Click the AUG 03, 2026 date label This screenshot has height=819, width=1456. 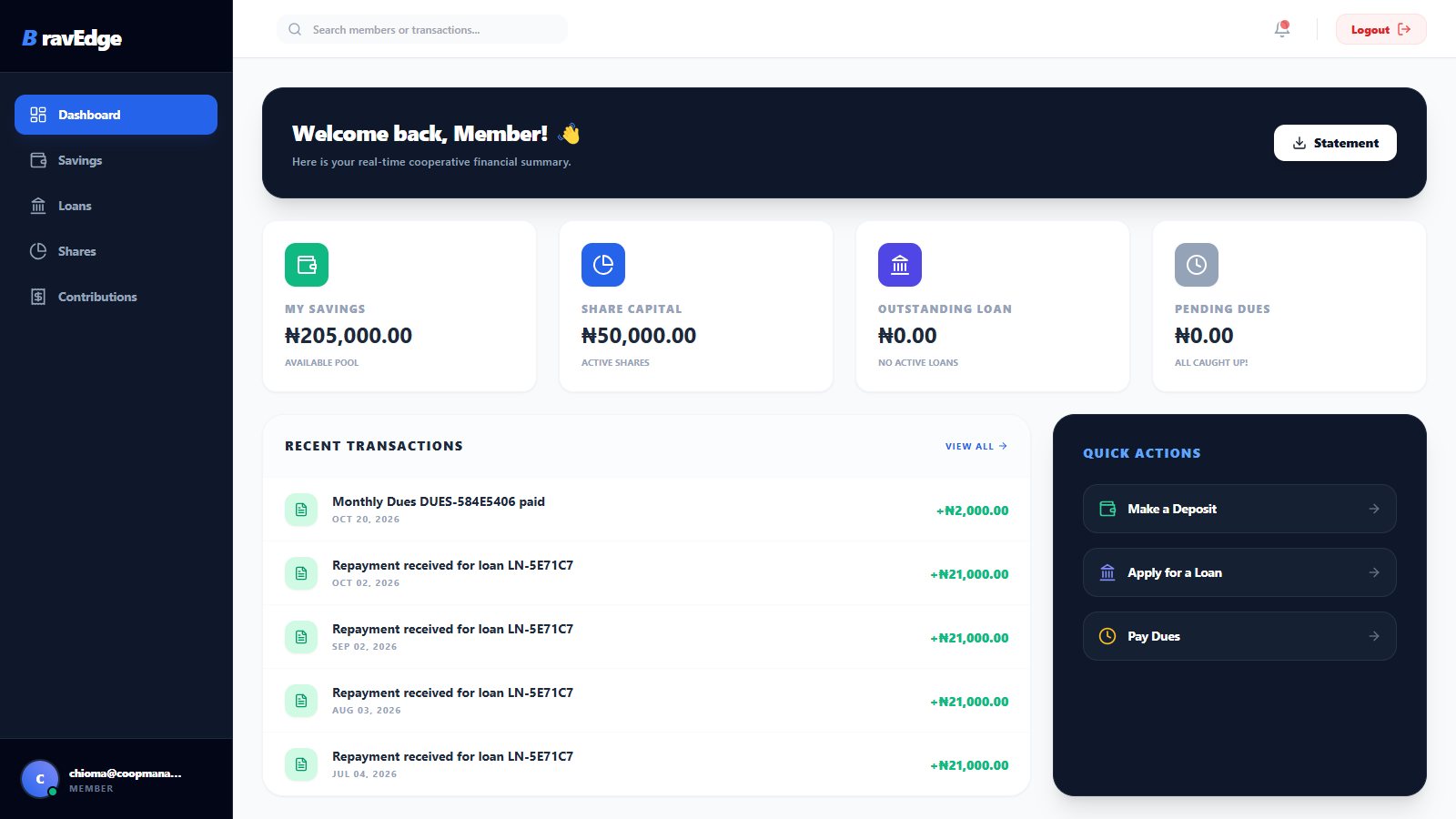coord(366,711)
